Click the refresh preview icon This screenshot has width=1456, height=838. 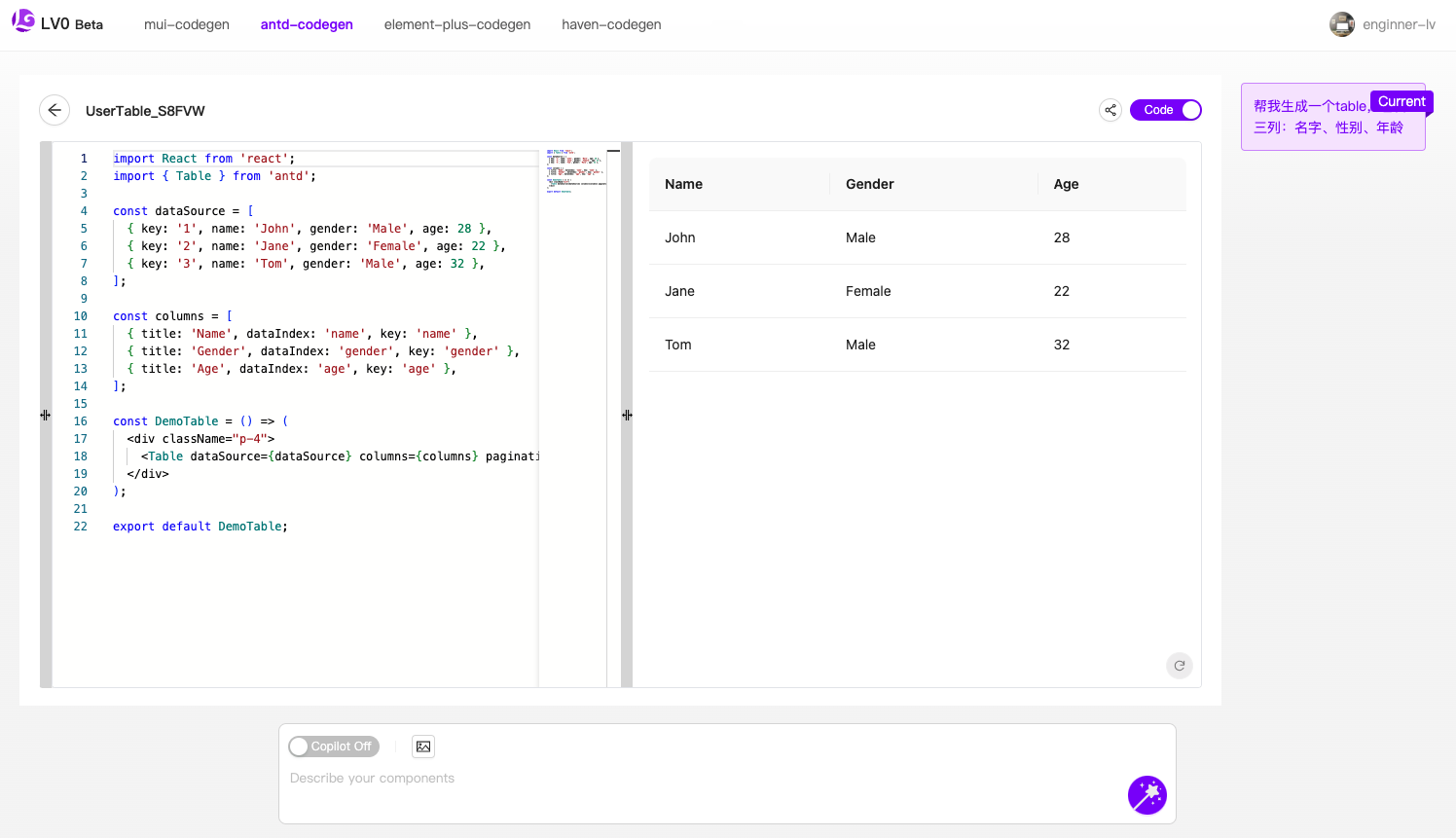pos(1179,666)
